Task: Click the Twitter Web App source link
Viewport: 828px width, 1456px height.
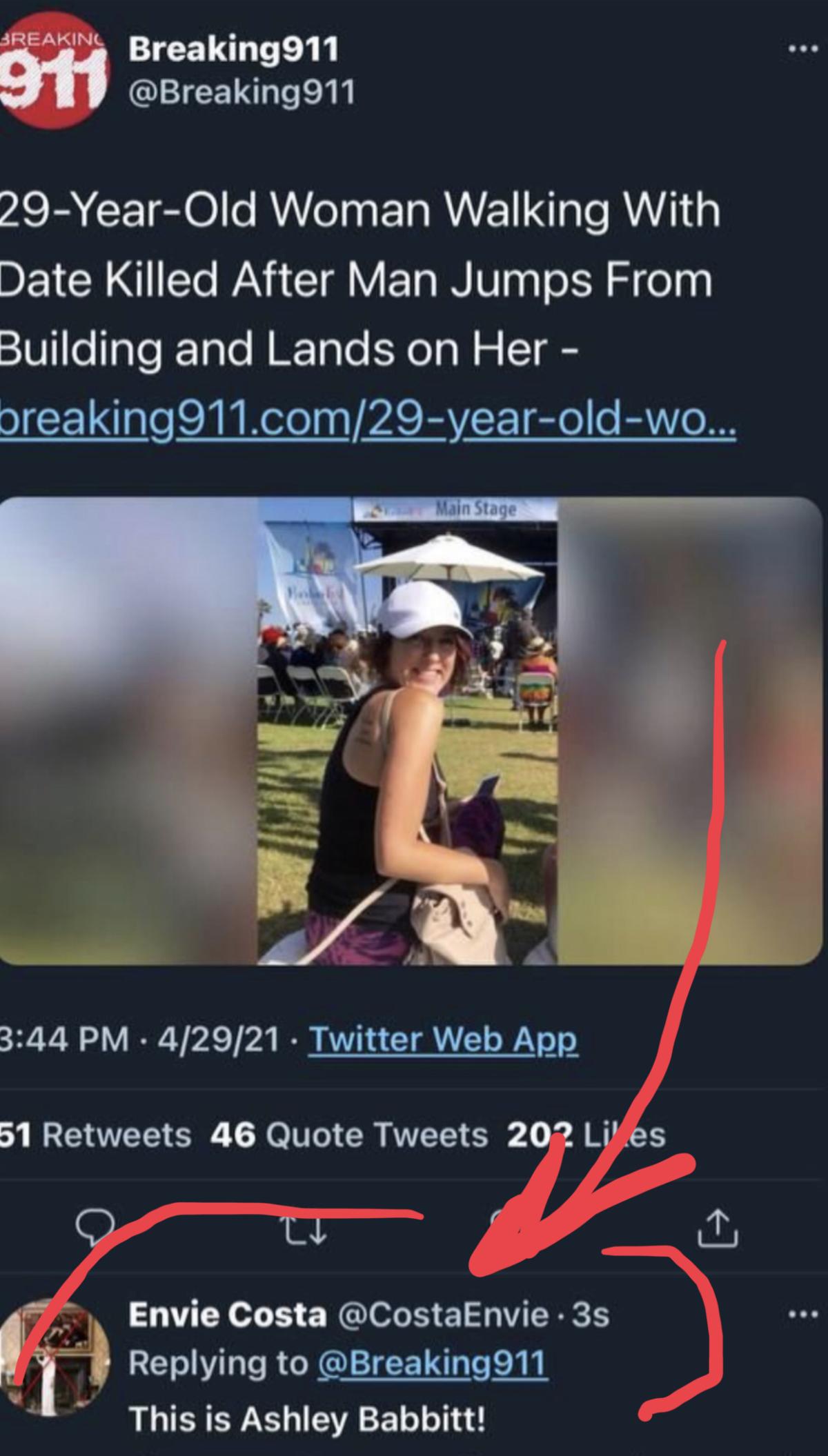Action: point(442,1039)
